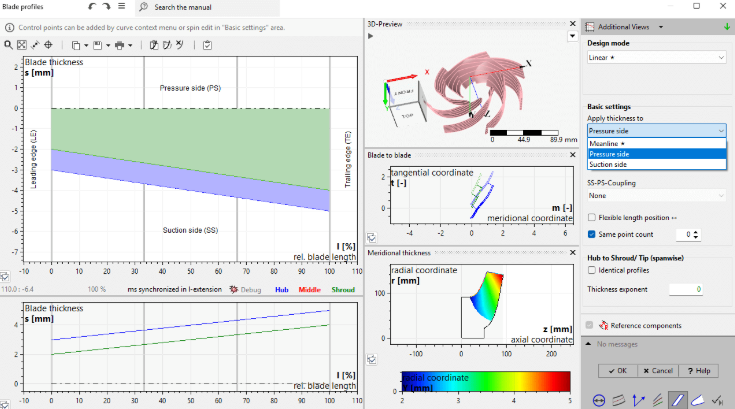The width and height of the screenshot is (735, 409).
Task: Click the Hub span label
Action: [282, 290]
